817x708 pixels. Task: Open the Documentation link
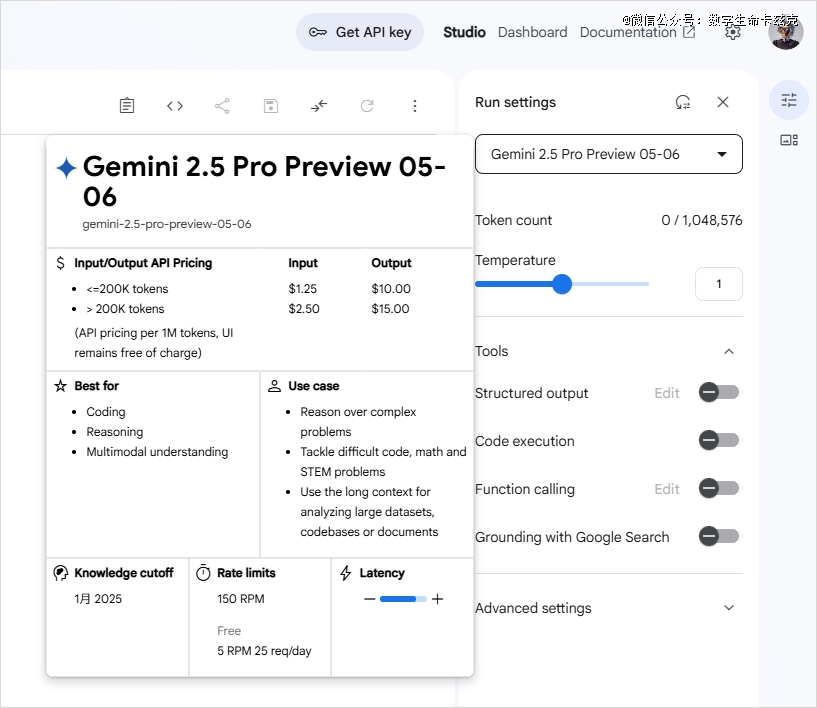pyautogui.click(x=637, y=32)
